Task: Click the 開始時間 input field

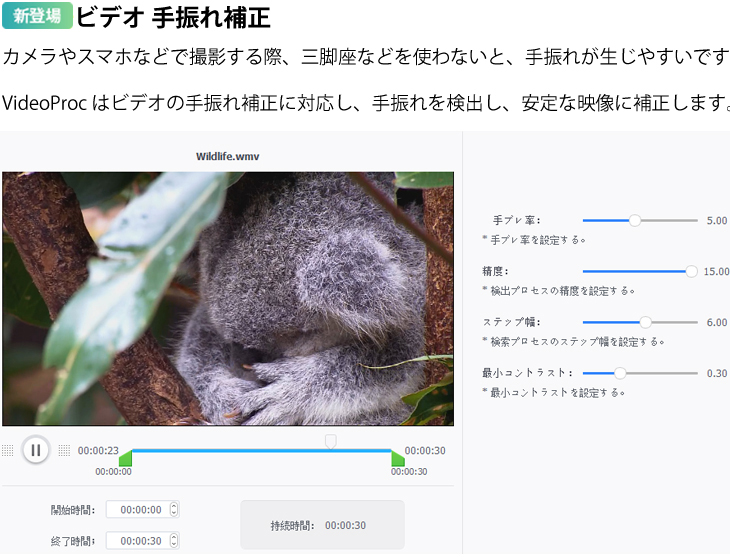Action: (142, 510)
